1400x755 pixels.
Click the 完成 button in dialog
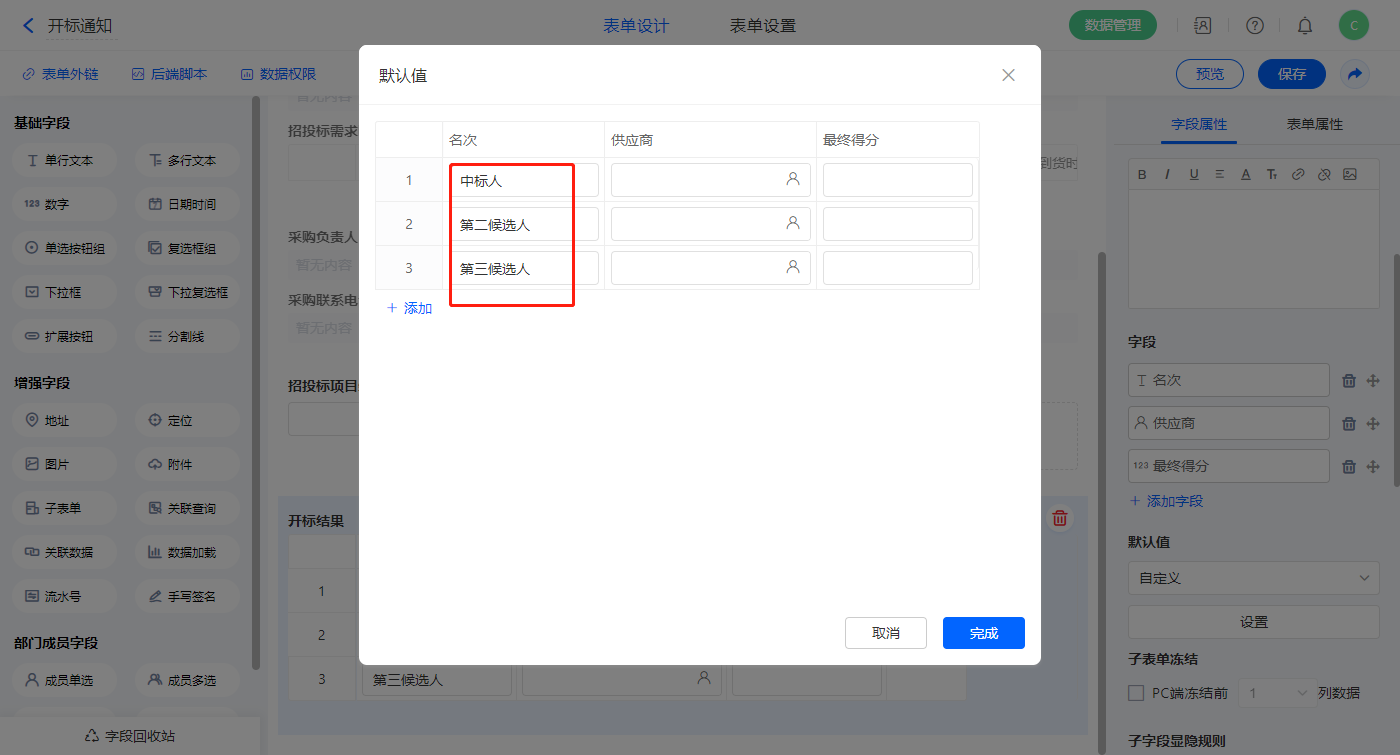pyautogui.click(x=983, y=633)
